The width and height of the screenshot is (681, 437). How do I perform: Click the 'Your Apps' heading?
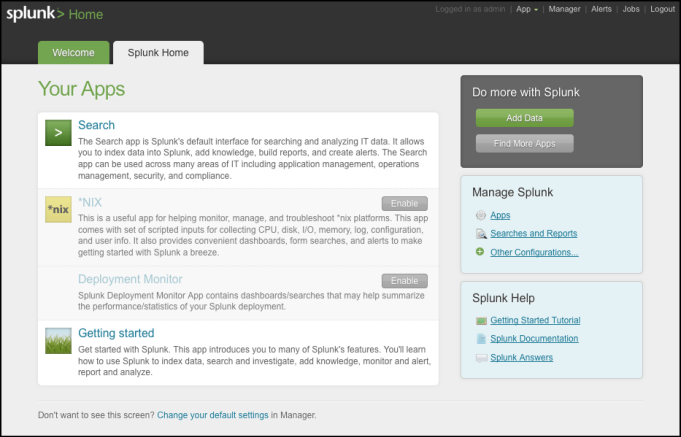click(x=82, y=89)
